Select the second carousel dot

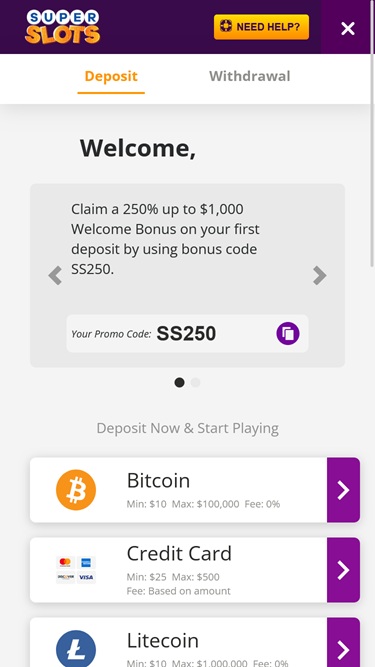point(195,382)
